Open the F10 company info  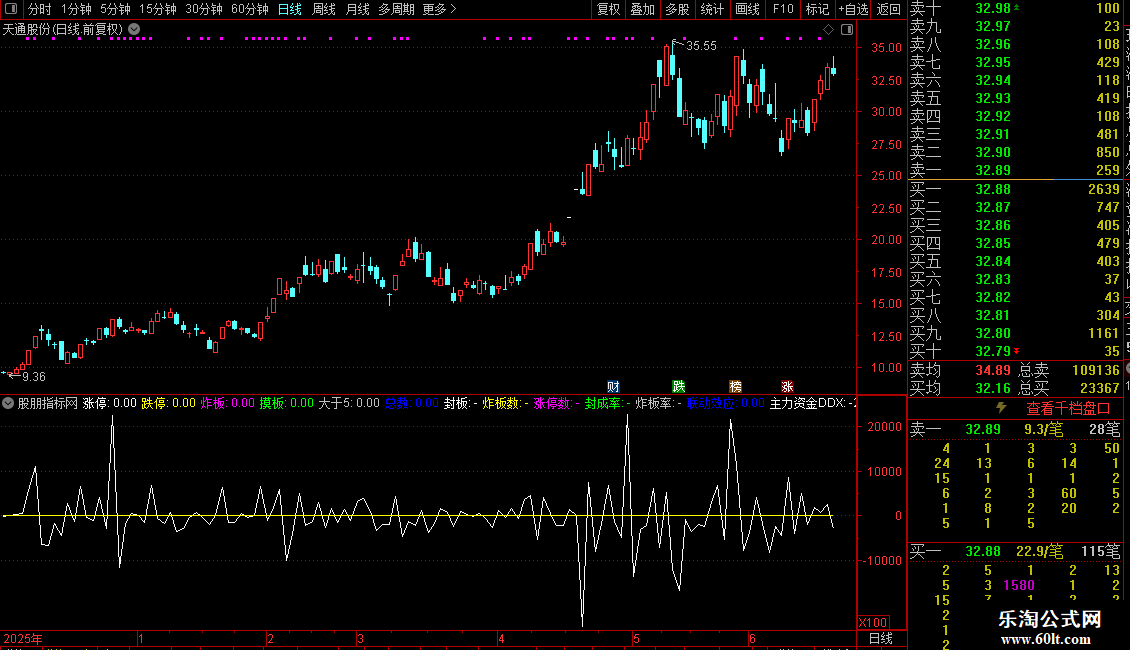(783, 9)
